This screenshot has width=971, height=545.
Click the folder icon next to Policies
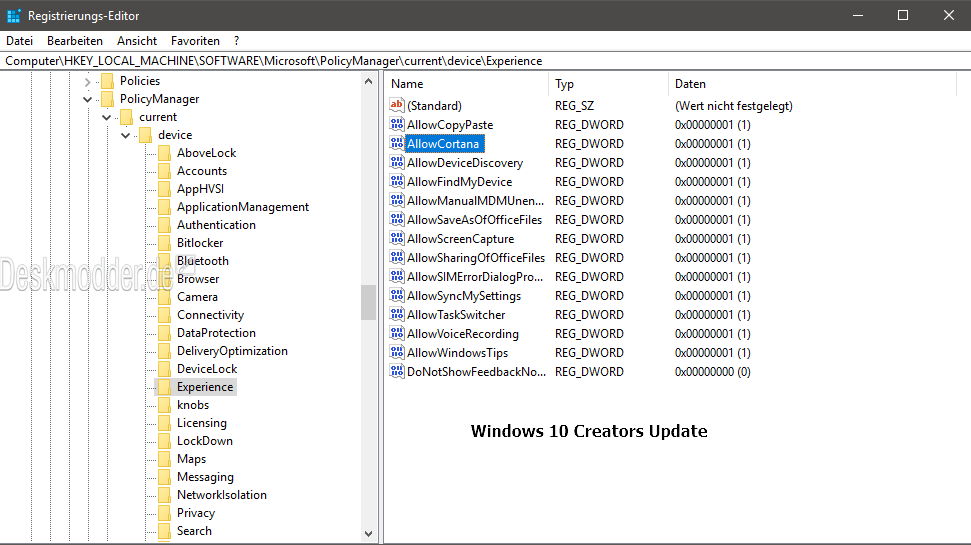click(x=108, y=81)
